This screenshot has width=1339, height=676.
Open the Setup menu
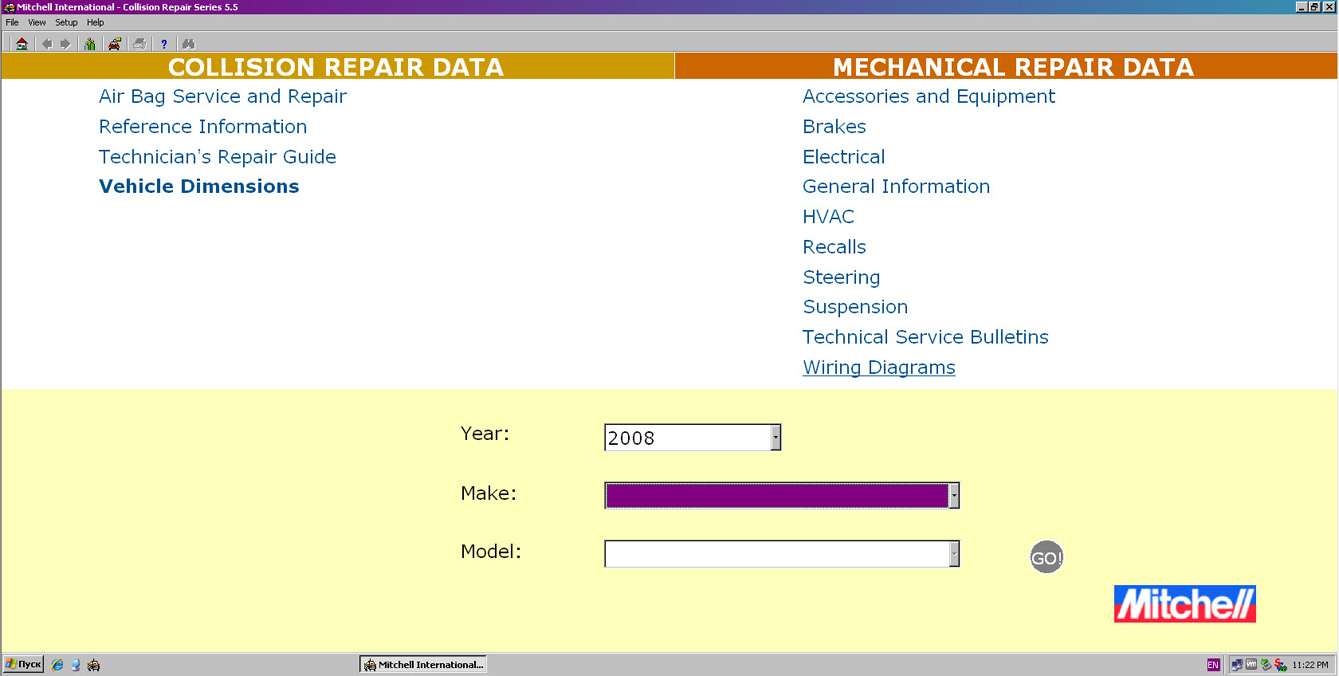coord(66,22)
